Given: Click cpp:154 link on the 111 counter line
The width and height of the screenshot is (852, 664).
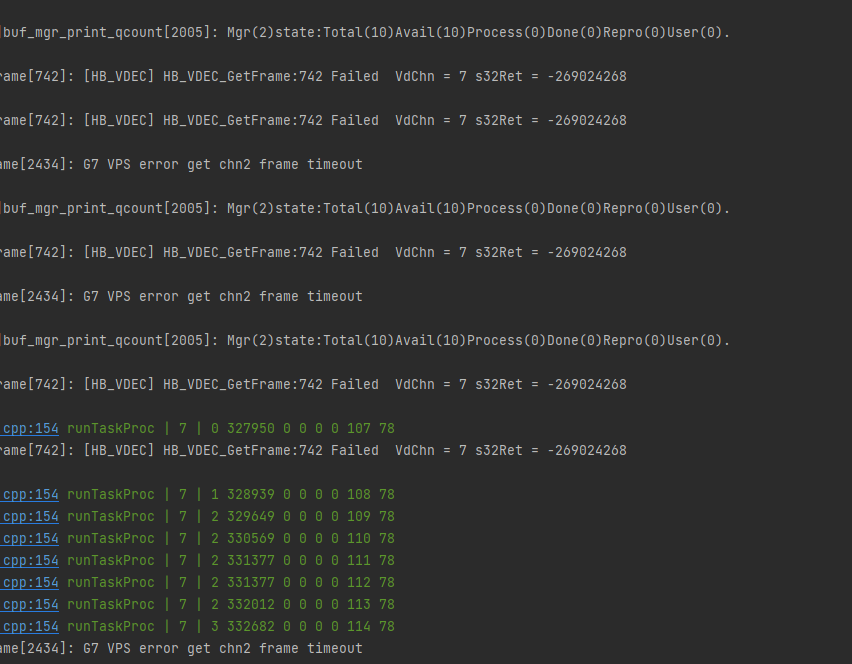Looking at the screenshot, I should [29, 561].
